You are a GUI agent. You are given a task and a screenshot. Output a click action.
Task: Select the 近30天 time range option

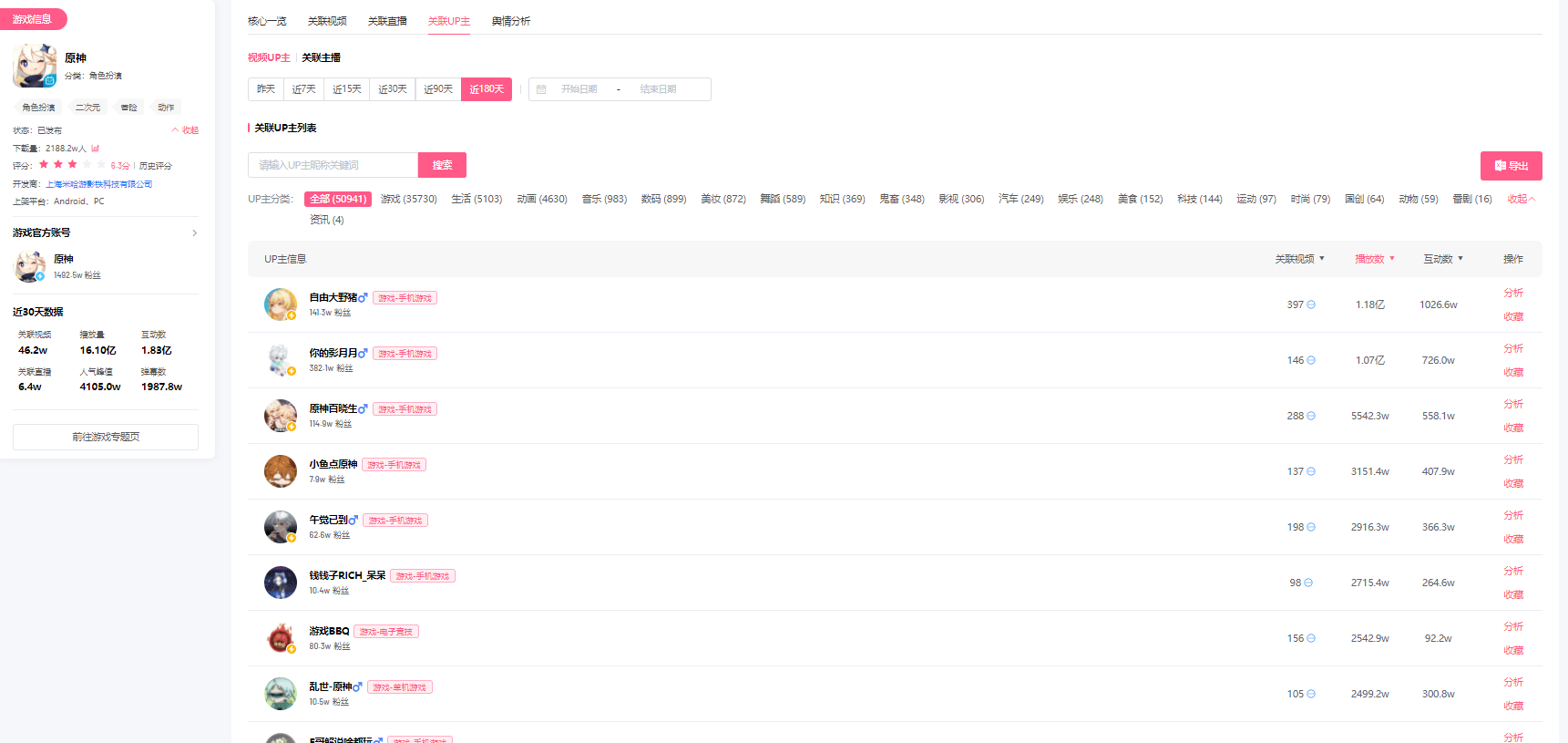(x=393, y=89)
